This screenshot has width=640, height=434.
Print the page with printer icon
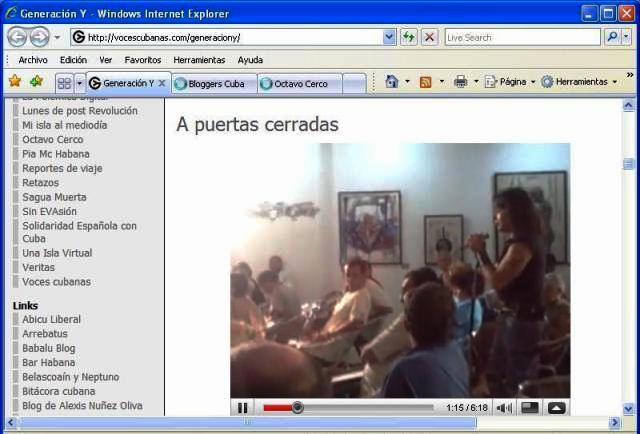tap(460, 82)
